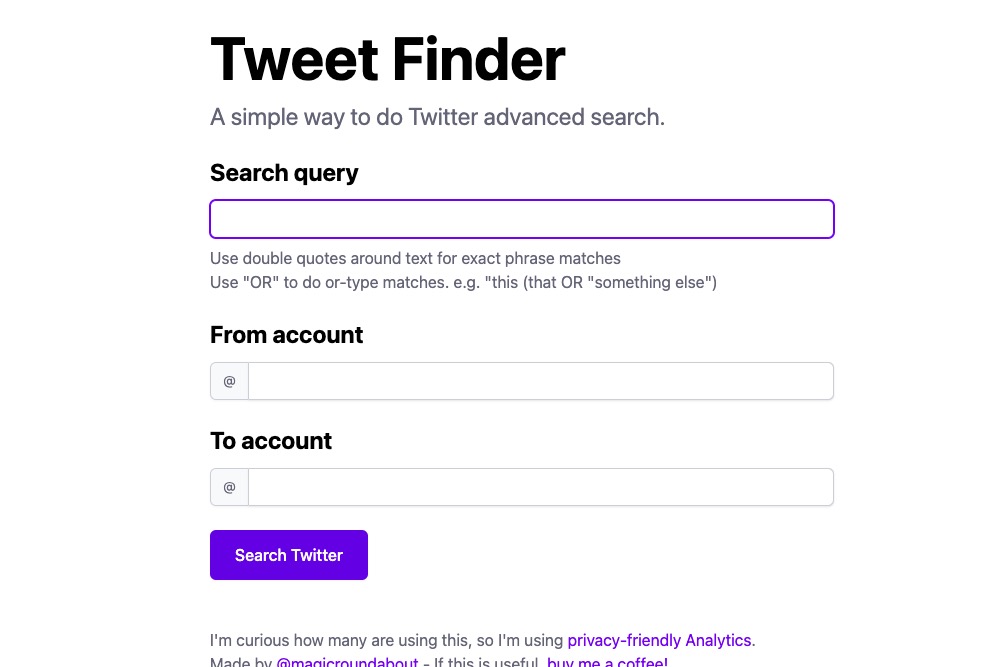Click the buy me a coffee link
Screen dimensions: 1000x667
click(607, 661)
